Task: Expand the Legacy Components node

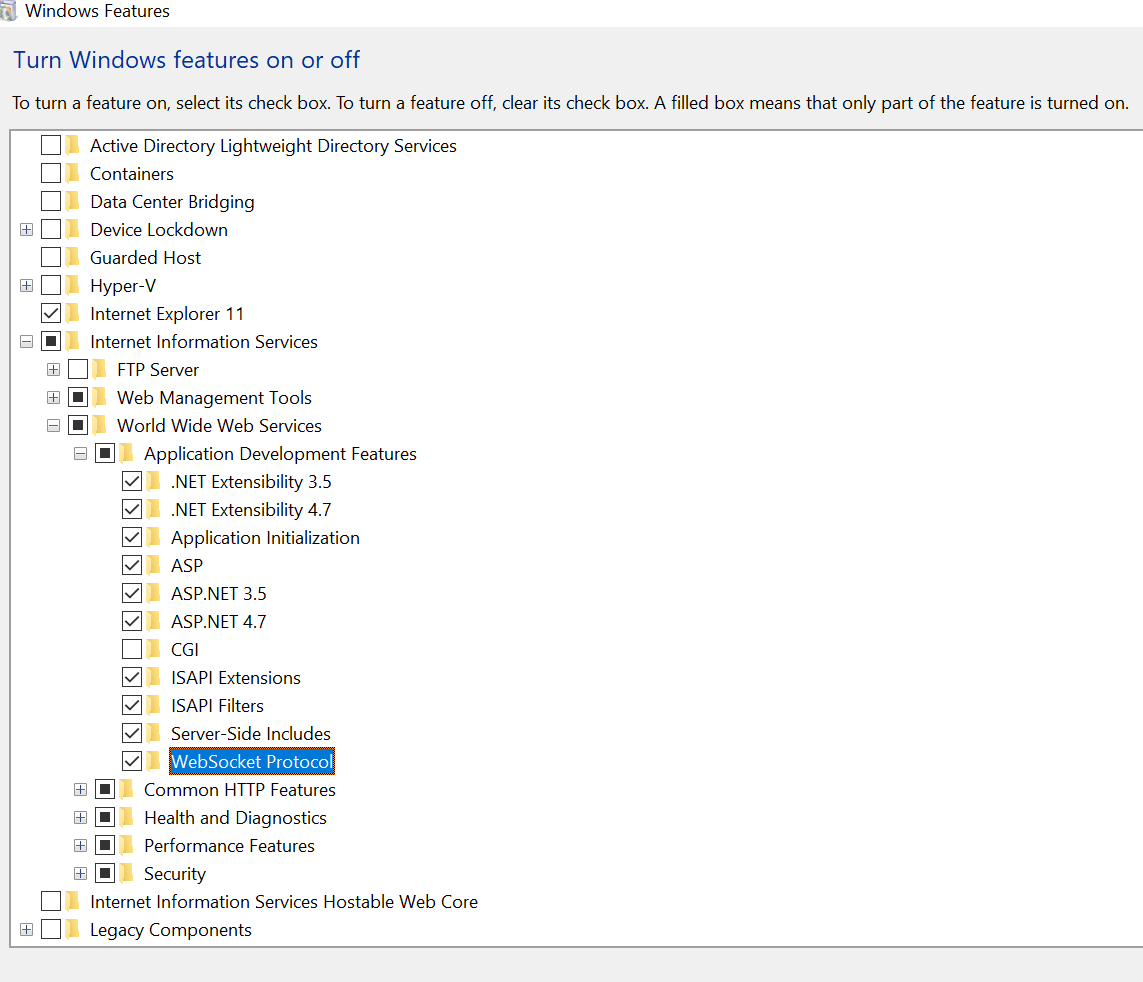Action: pyautogui.click(x=26, y=930)
